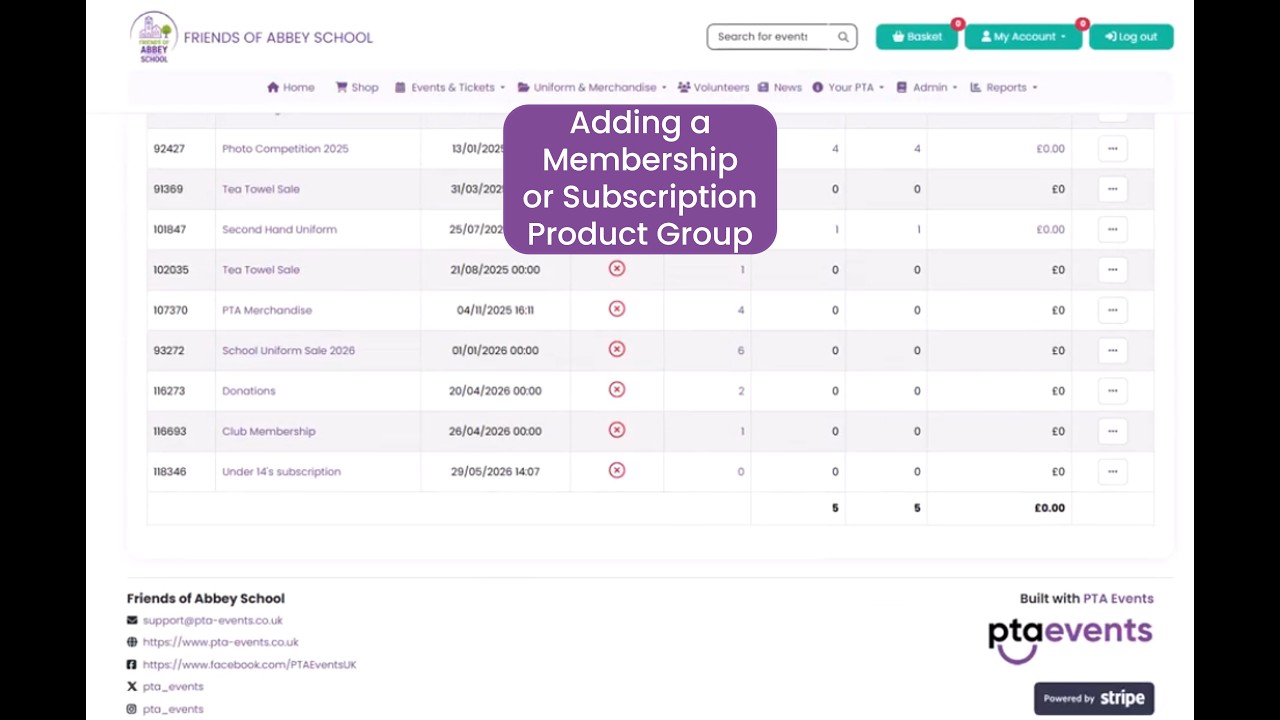Click date 29/05/2026 14:07
This screenshot has width=1280, height=720.
tap(495, 472)
